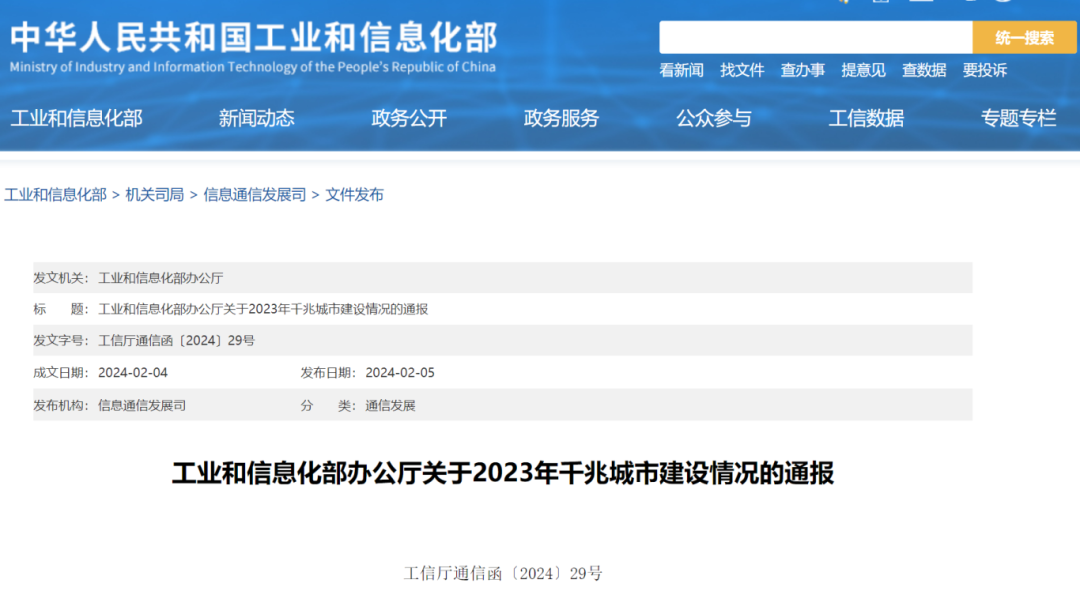
Task: Go to 查办事 quick link
Action: 803,70
